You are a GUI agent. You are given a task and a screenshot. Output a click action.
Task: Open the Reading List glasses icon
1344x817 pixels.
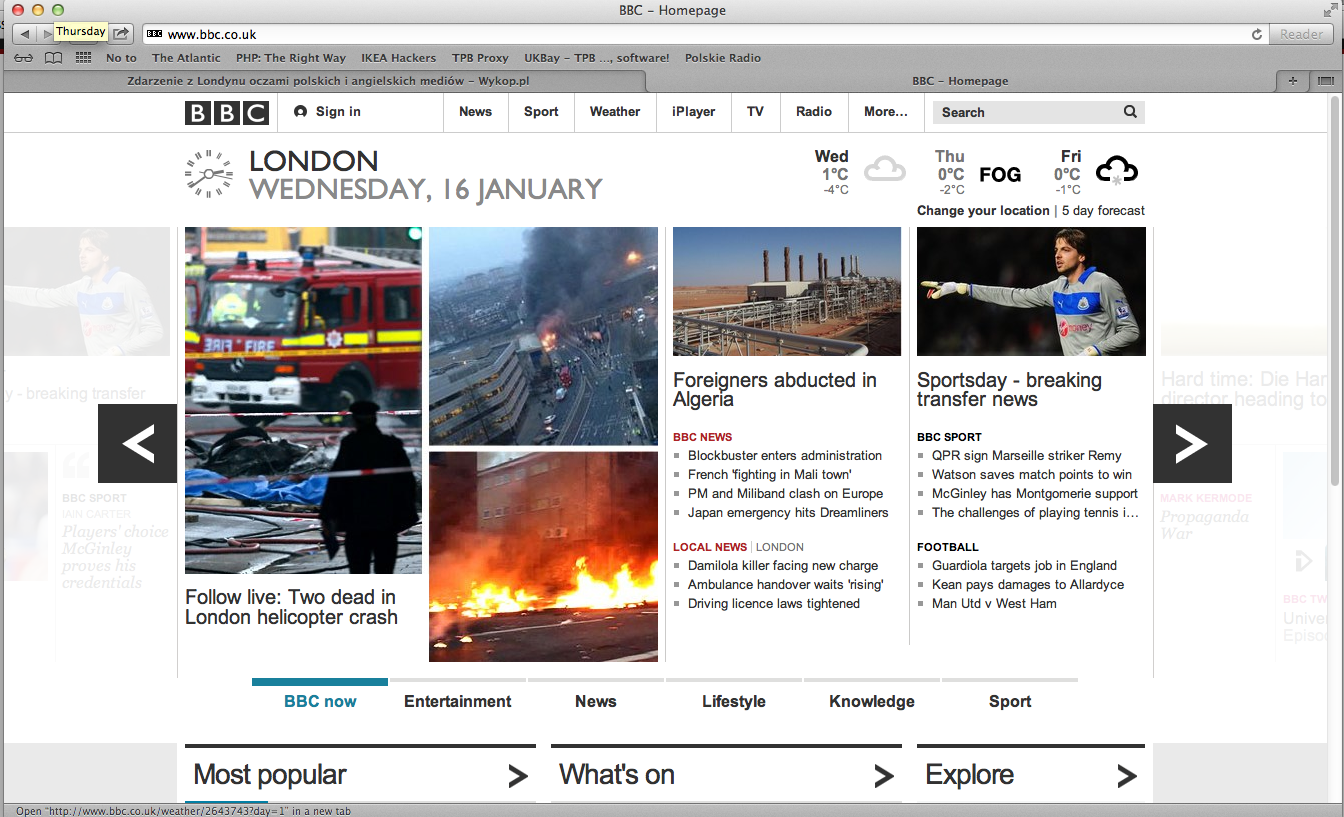(23, 58)
